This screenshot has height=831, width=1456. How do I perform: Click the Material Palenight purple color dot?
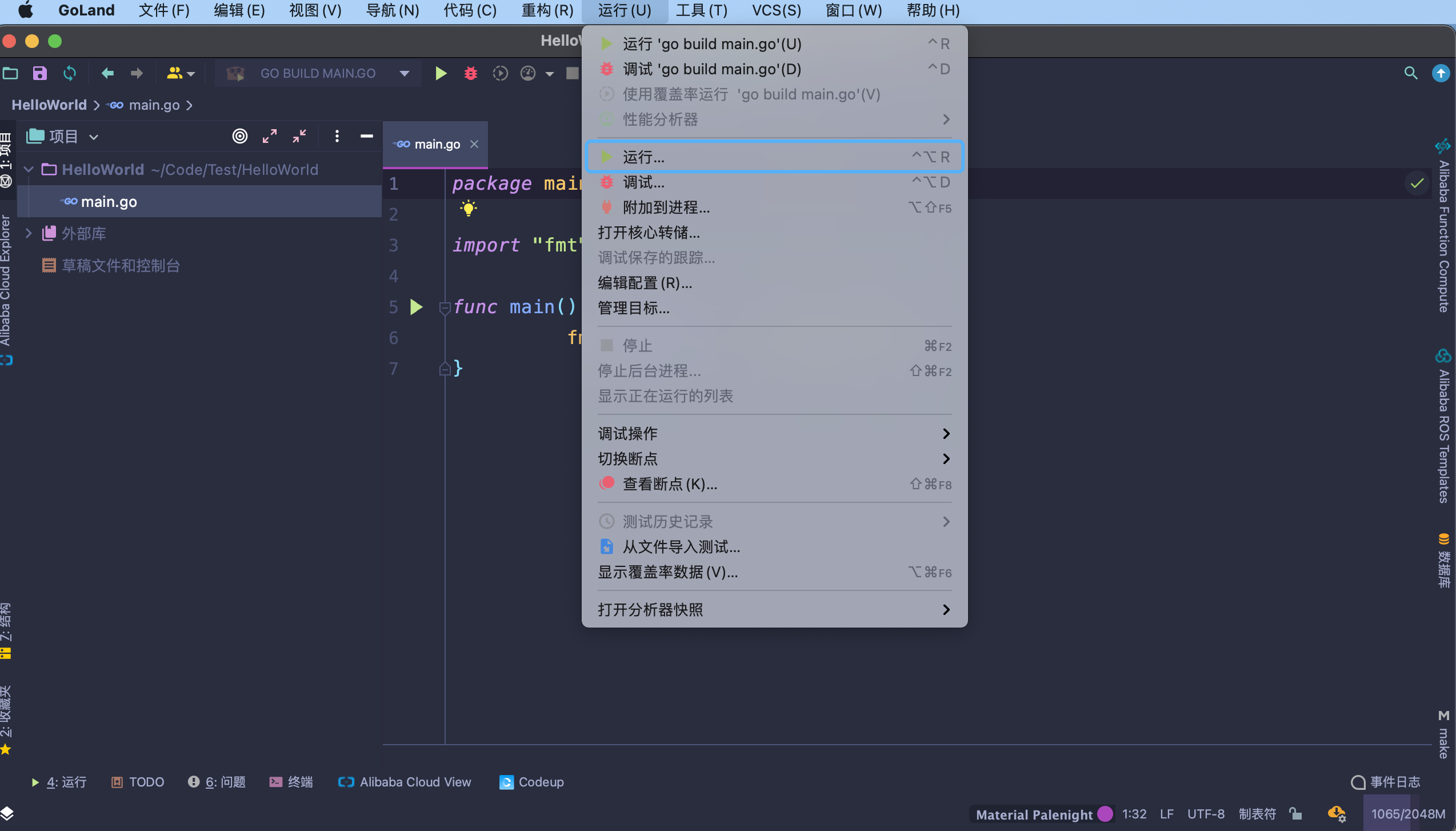coord(1105,814)
